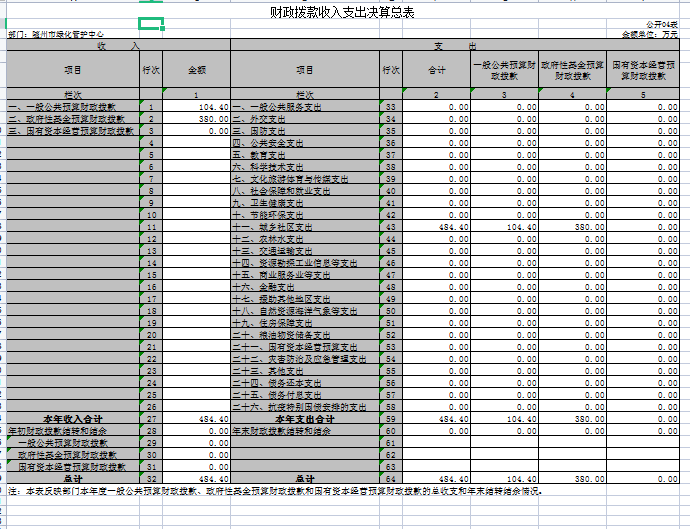This screenshot has width=690, height=529.
Task: Click the 支出 section header cell
Action: click(x=455, y=45)
